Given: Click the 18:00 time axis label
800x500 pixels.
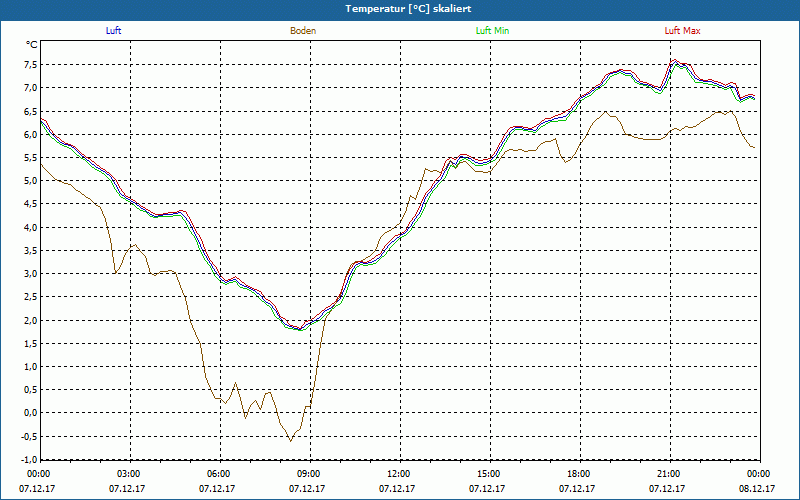Looking at the screenshot, I should point(577,474).
